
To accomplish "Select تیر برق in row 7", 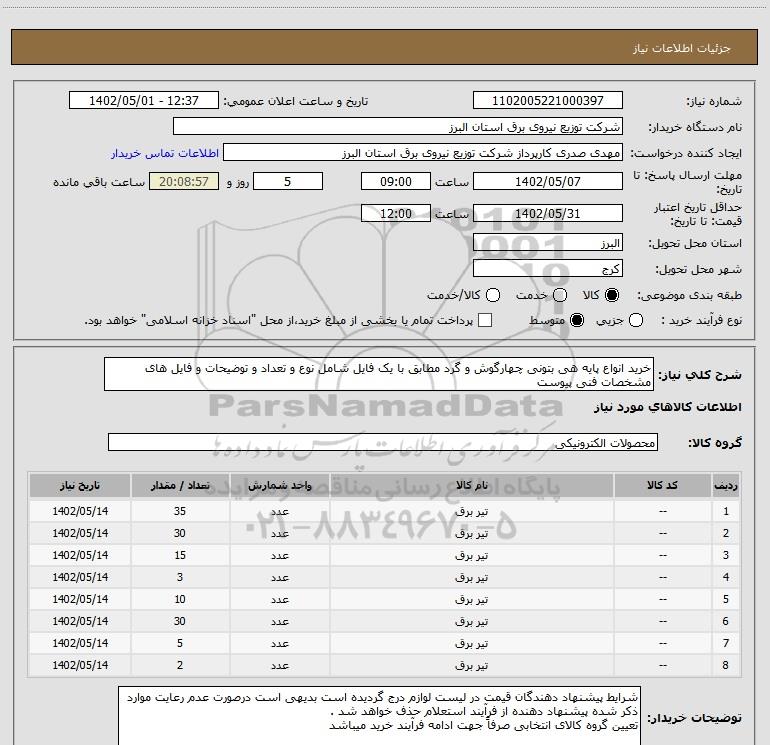I will coord(471,643).
